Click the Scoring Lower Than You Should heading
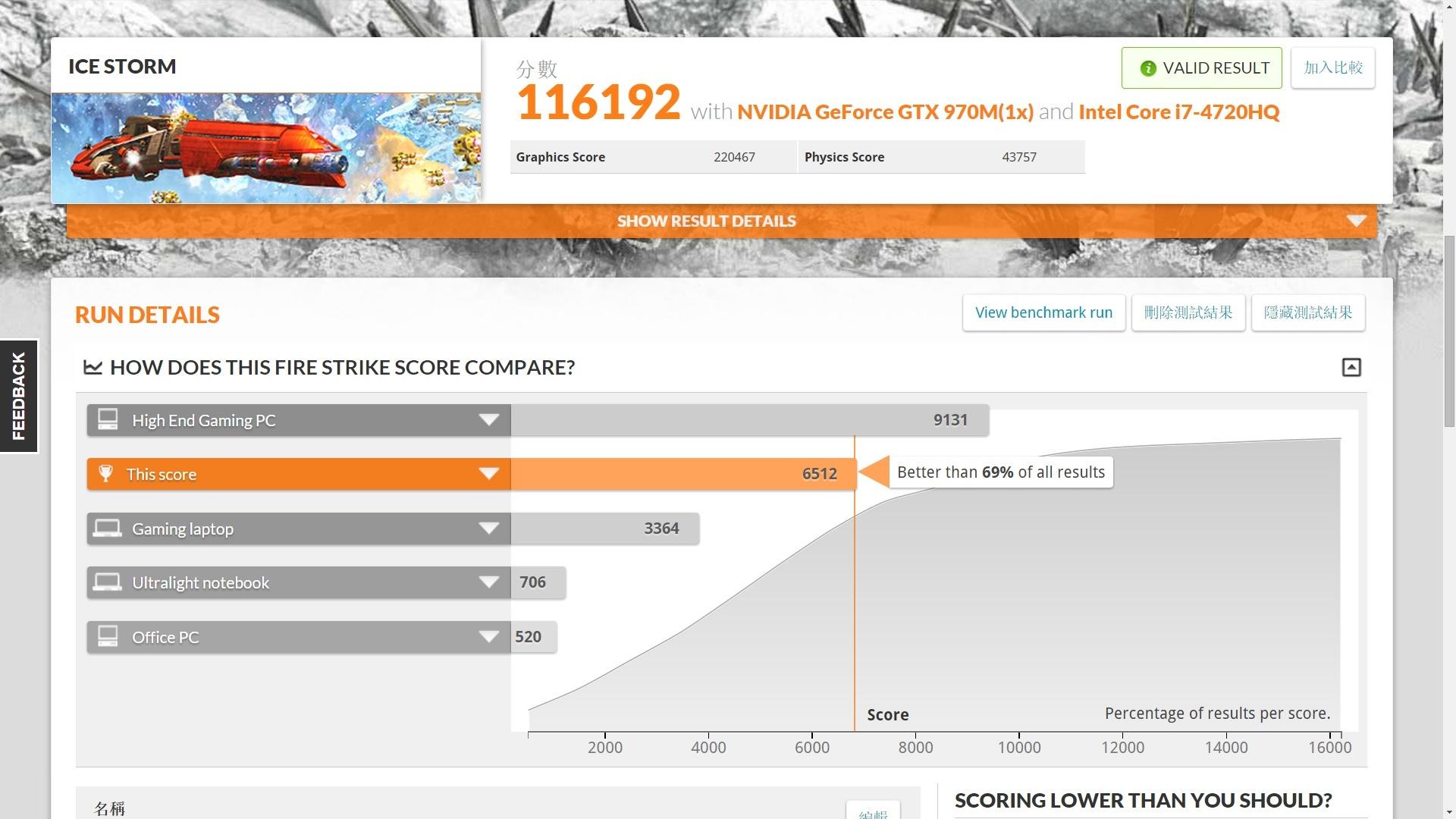The image size is (1456, 819). [1143, 801]
